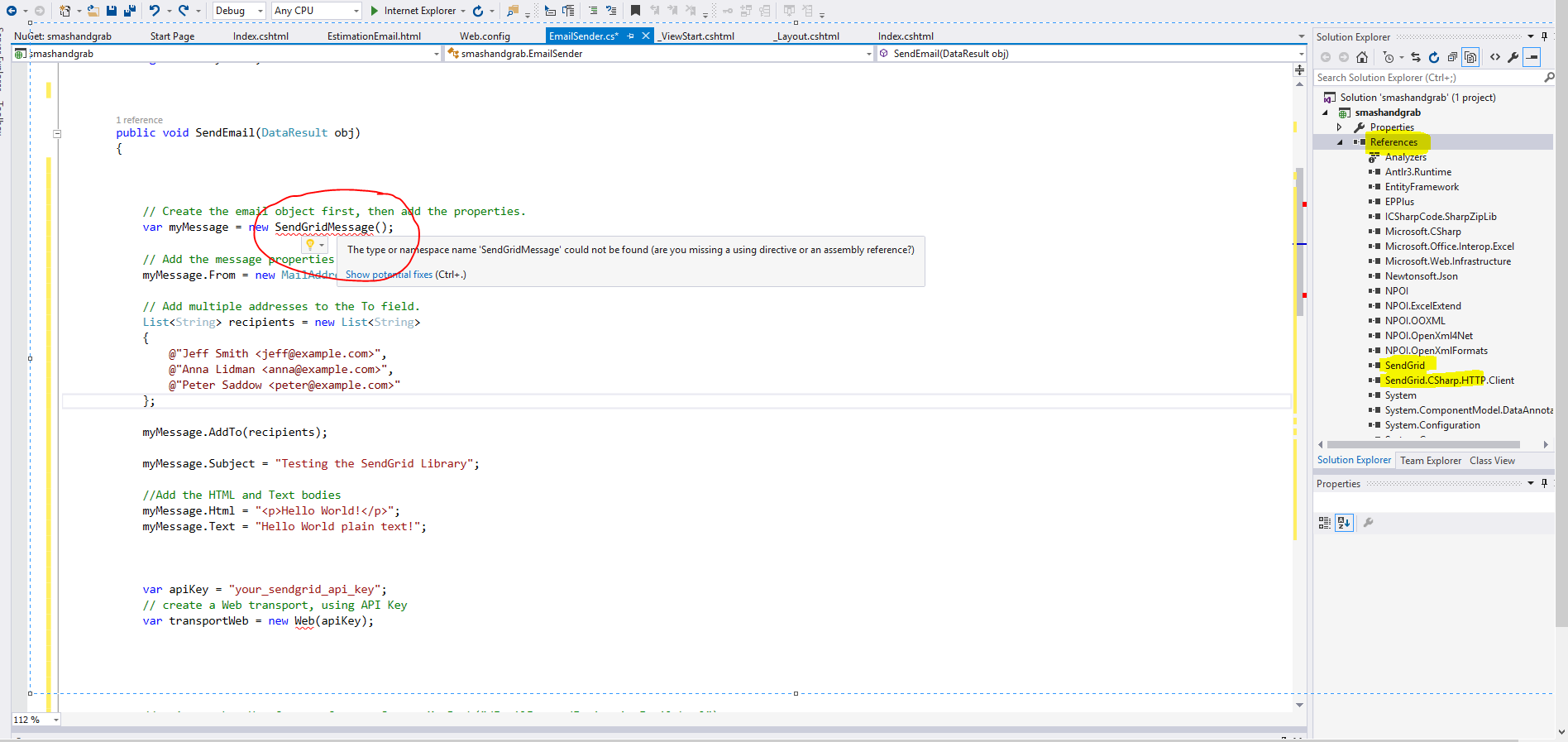
Task: Switch to NuGet: smashandgrab tab
Action: [63, 36]
